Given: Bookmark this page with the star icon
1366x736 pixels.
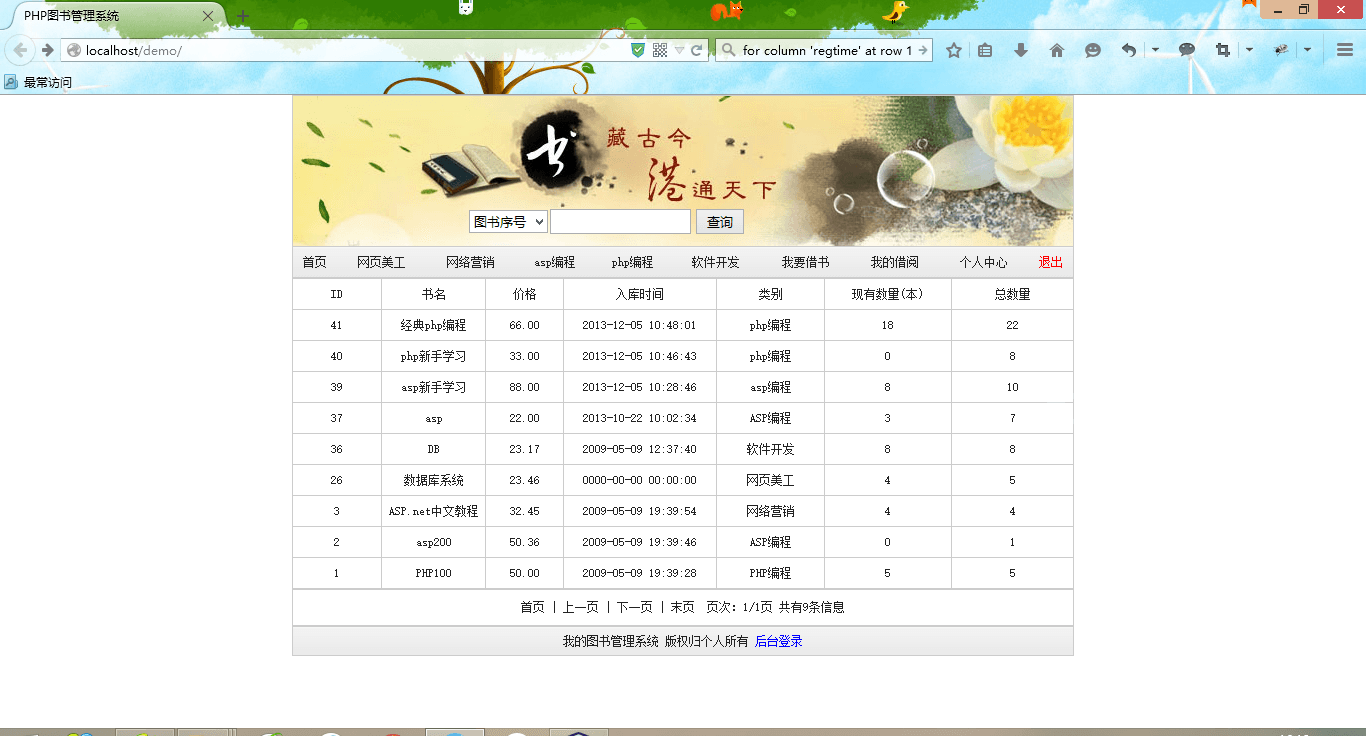Looking at the screenshot, I should point(954,50).
